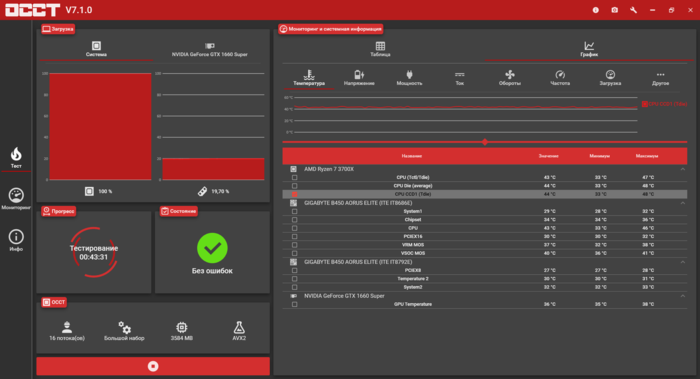Switch to the Таблица view
This screenshot has width=700, height=379.
380,49
